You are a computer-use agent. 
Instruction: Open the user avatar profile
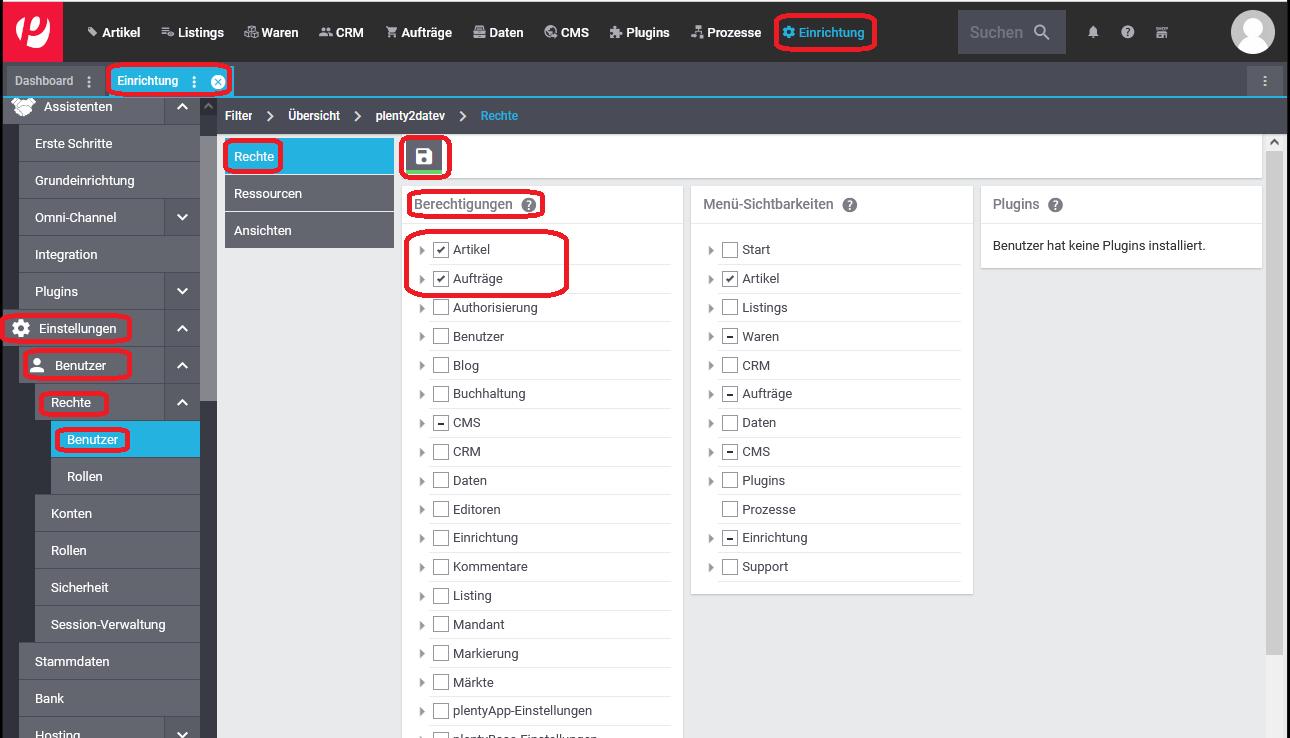1252,32
